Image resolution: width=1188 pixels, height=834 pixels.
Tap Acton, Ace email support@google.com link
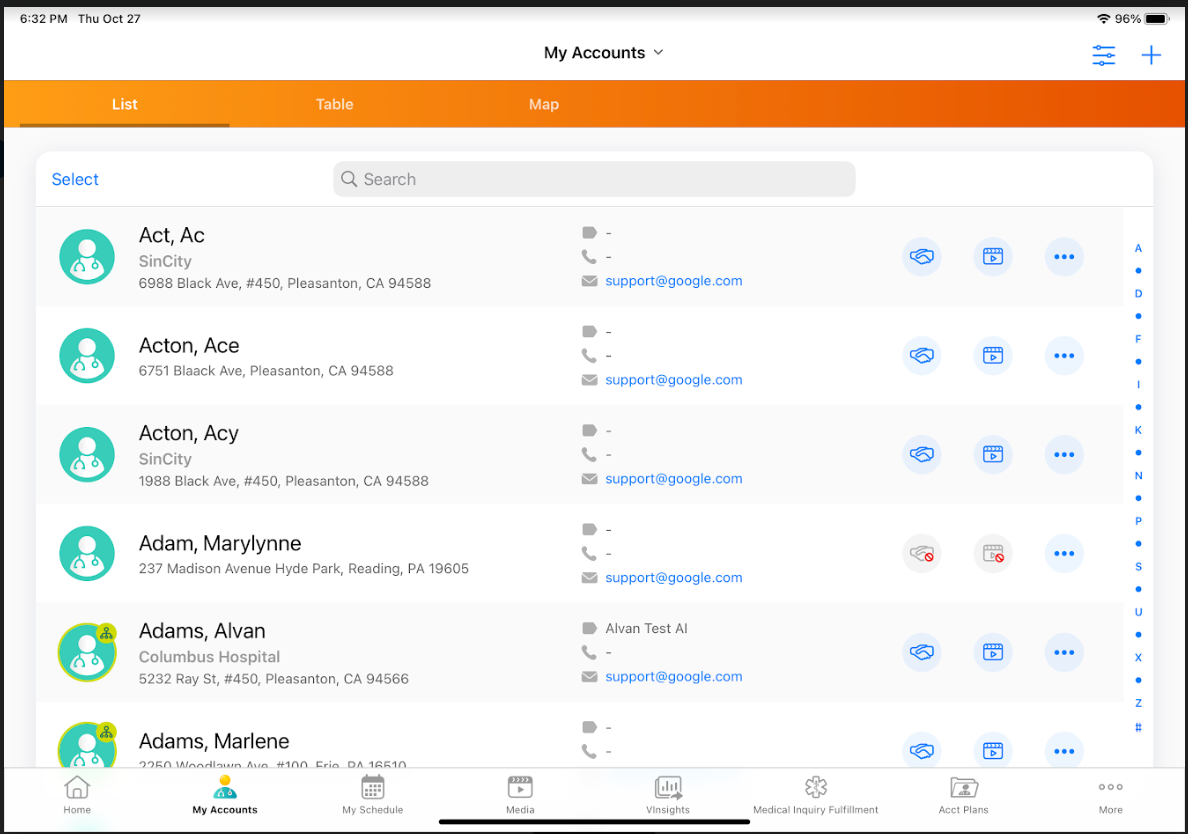pyautogui.click(x=673, y=380)
